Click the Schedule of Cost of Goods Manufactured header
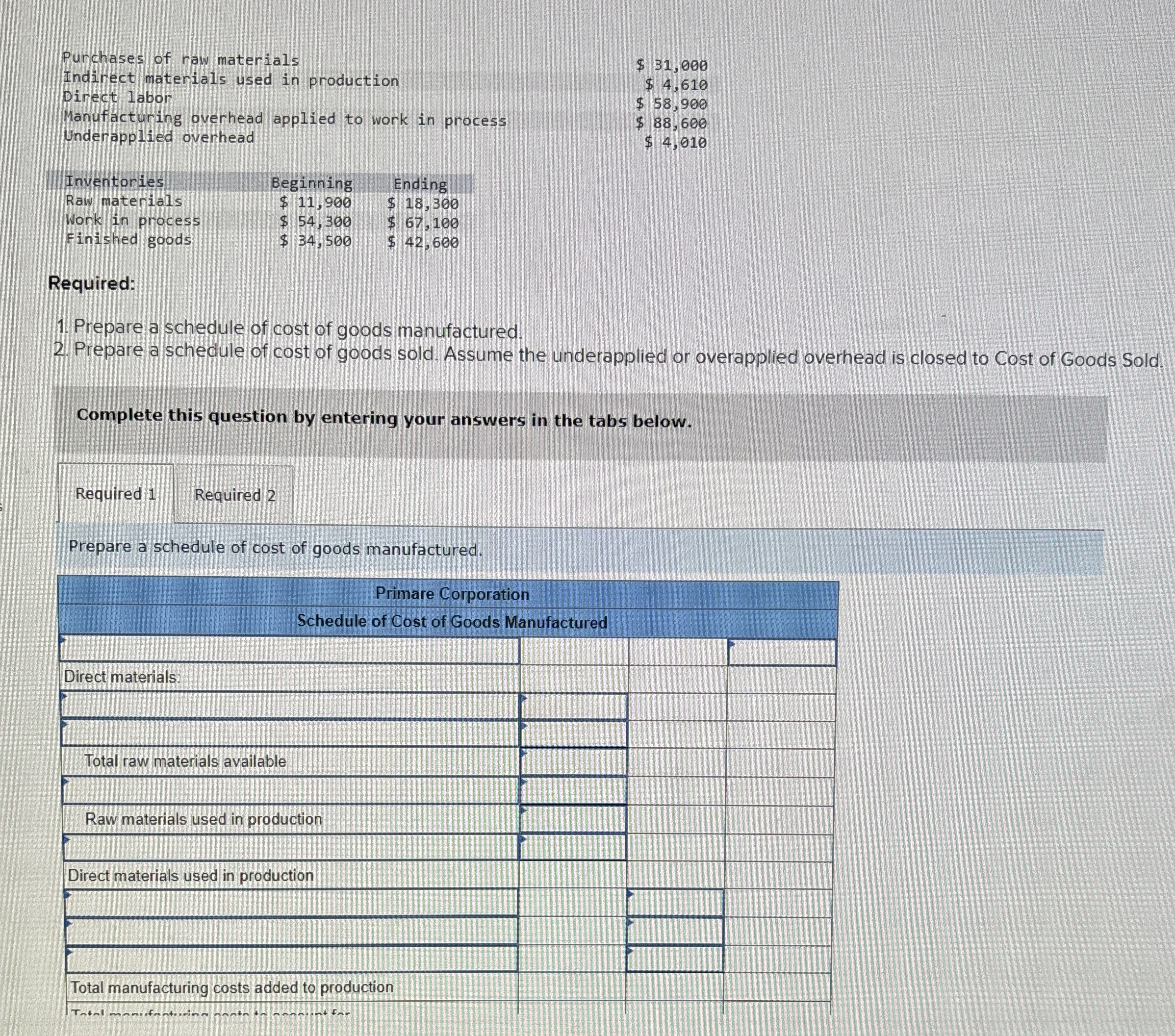 tap(452, 622)
